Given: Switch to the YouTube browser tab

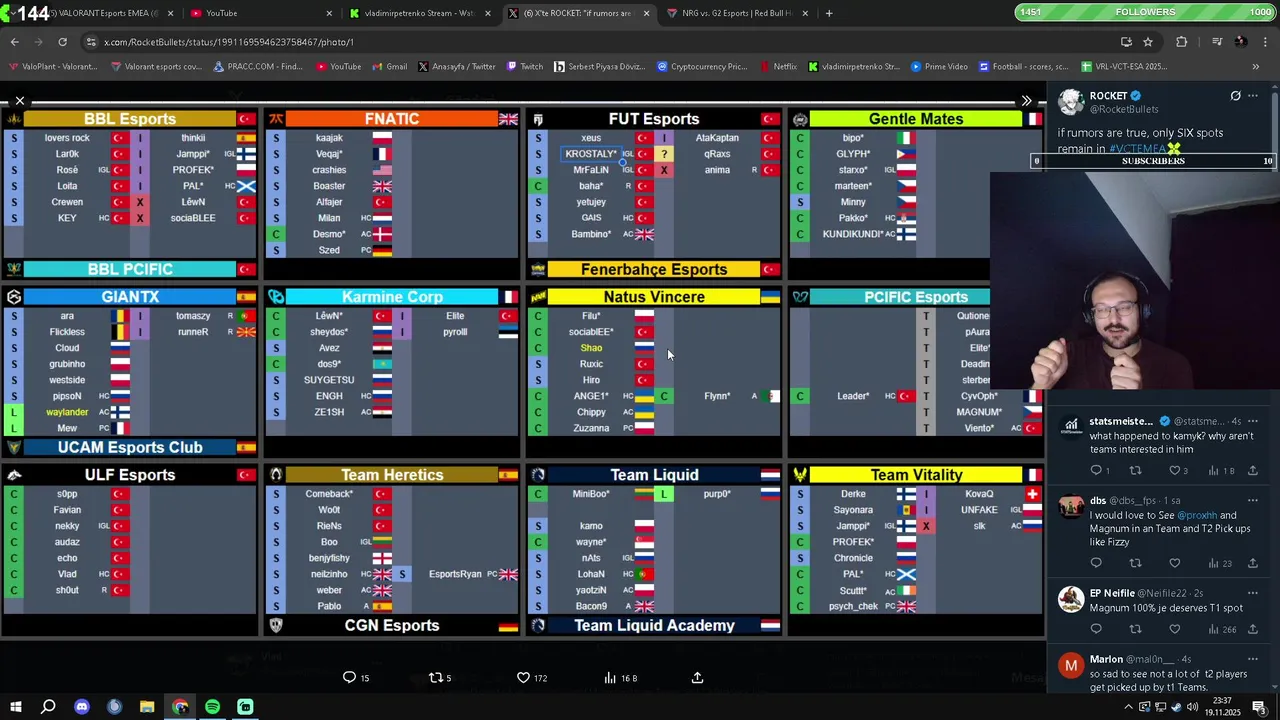Looking at the screenshot, I should click(x=260, y=13).
